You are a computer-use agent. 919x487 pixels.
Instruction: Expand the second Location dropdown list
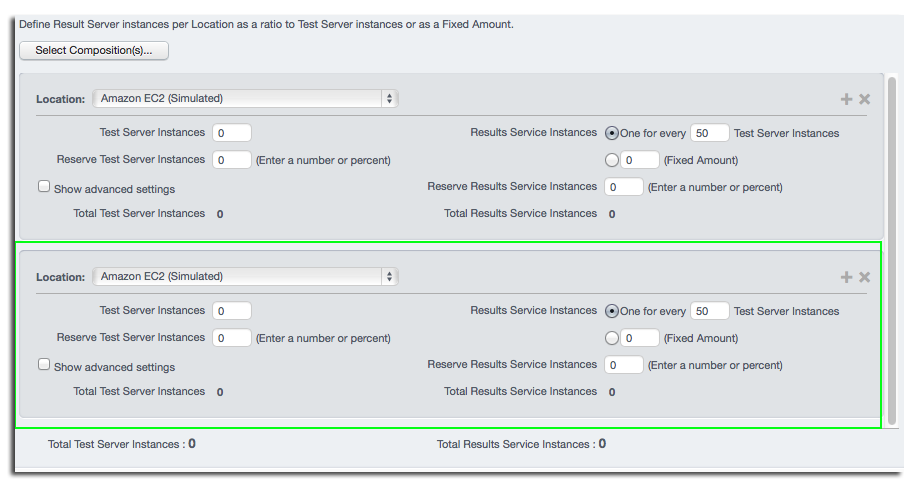coord(245,277)
